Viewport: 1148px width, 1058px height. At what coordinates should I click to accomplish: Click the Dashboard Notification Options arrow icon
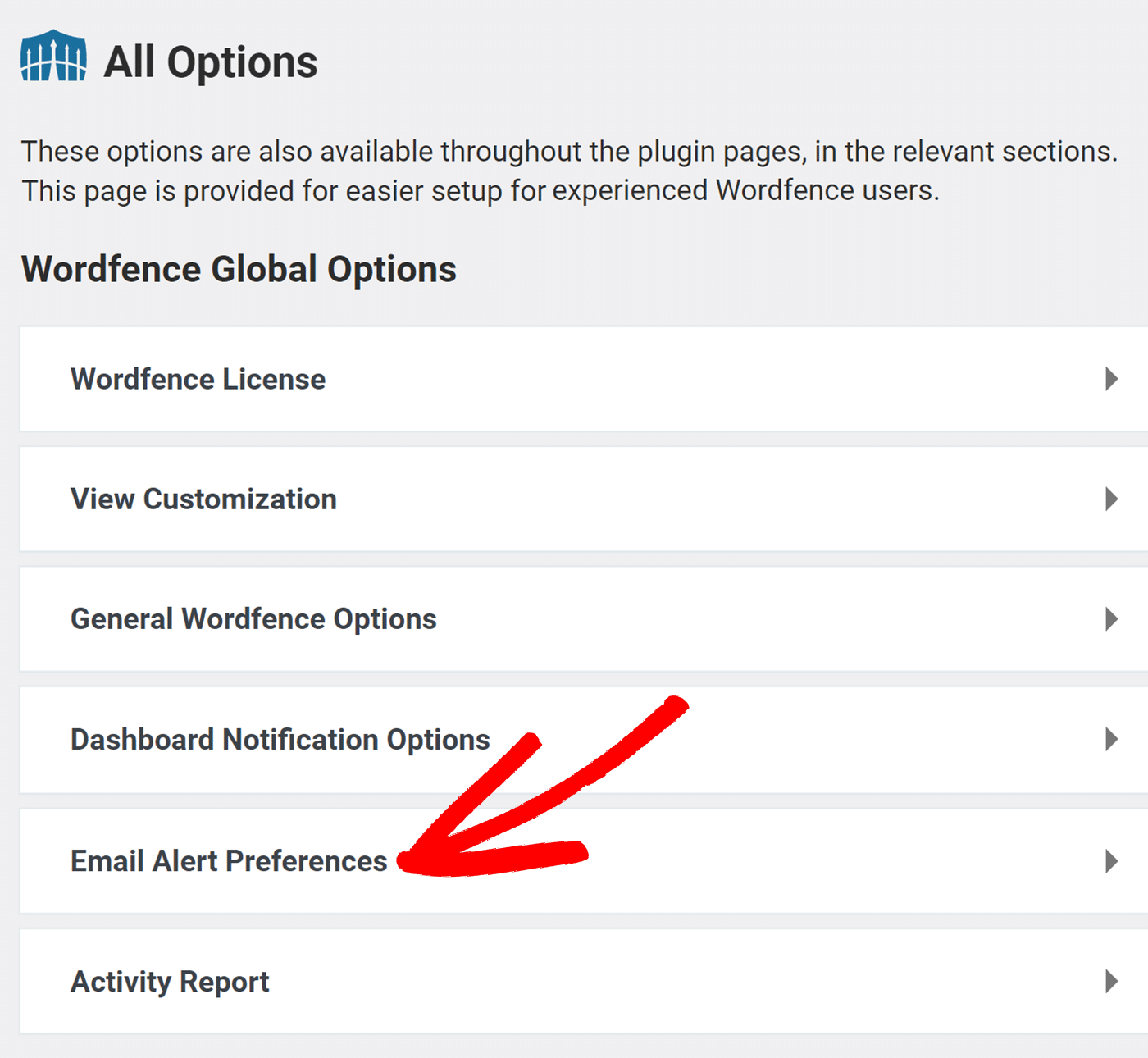pos(1112,740)
